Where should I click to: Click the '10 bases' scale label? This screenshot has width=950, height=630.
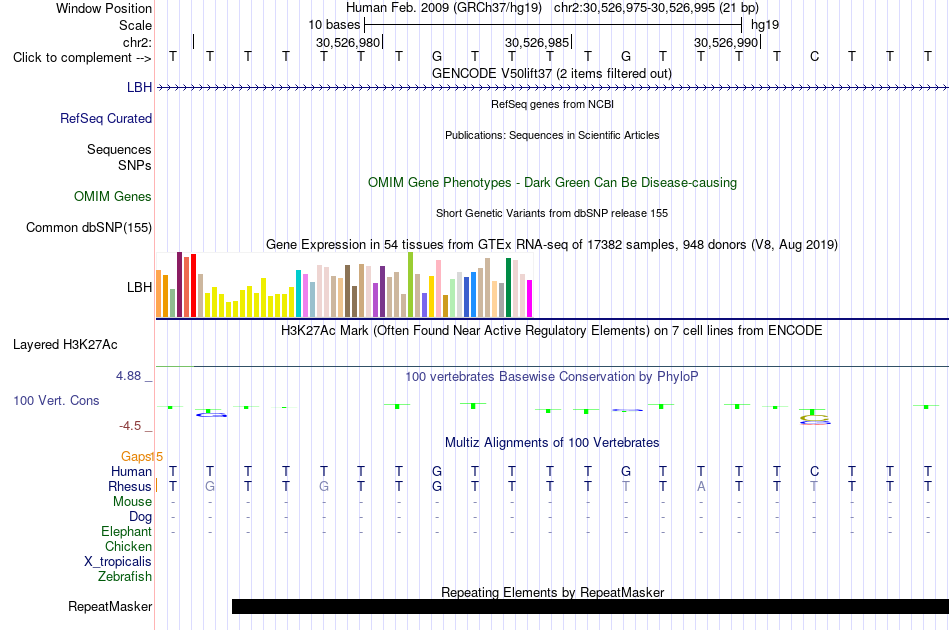tap(334, 25)
